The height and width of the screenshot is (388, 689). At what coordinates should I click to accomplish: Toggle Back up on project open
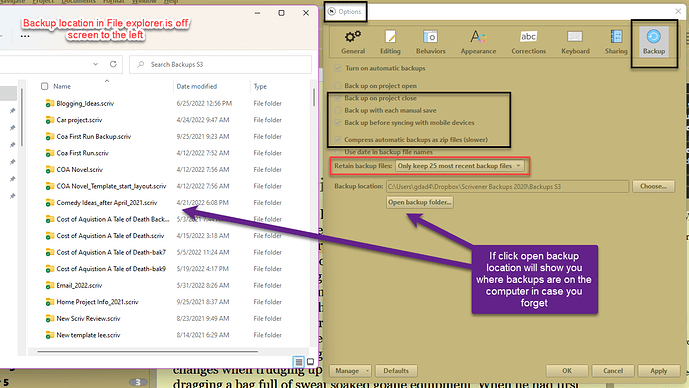(x=338, y=86)
